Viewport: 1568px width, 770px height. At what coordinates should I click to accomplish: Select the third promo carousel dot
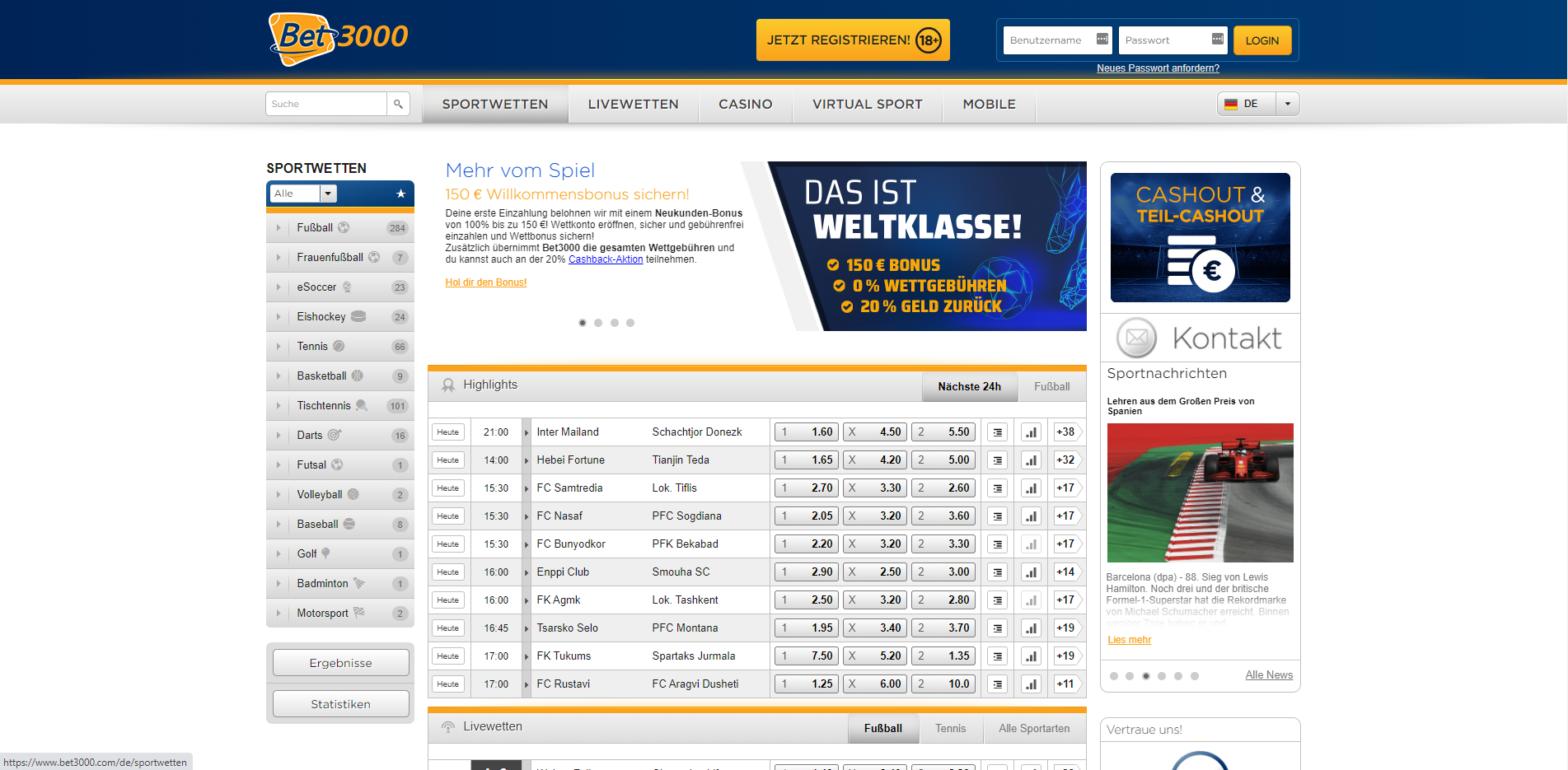tap(615, 323)
